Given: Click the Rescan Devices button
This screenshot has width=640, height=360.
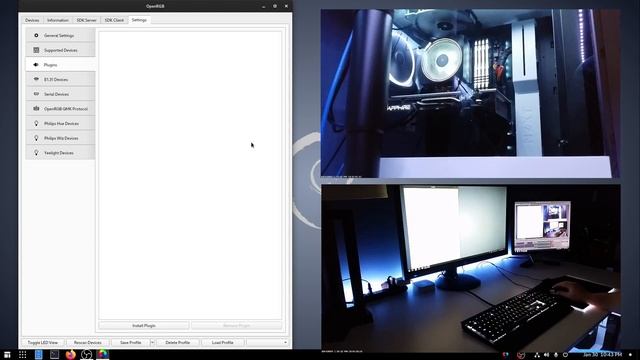Looking at the screenshot, I should point(88,342).
